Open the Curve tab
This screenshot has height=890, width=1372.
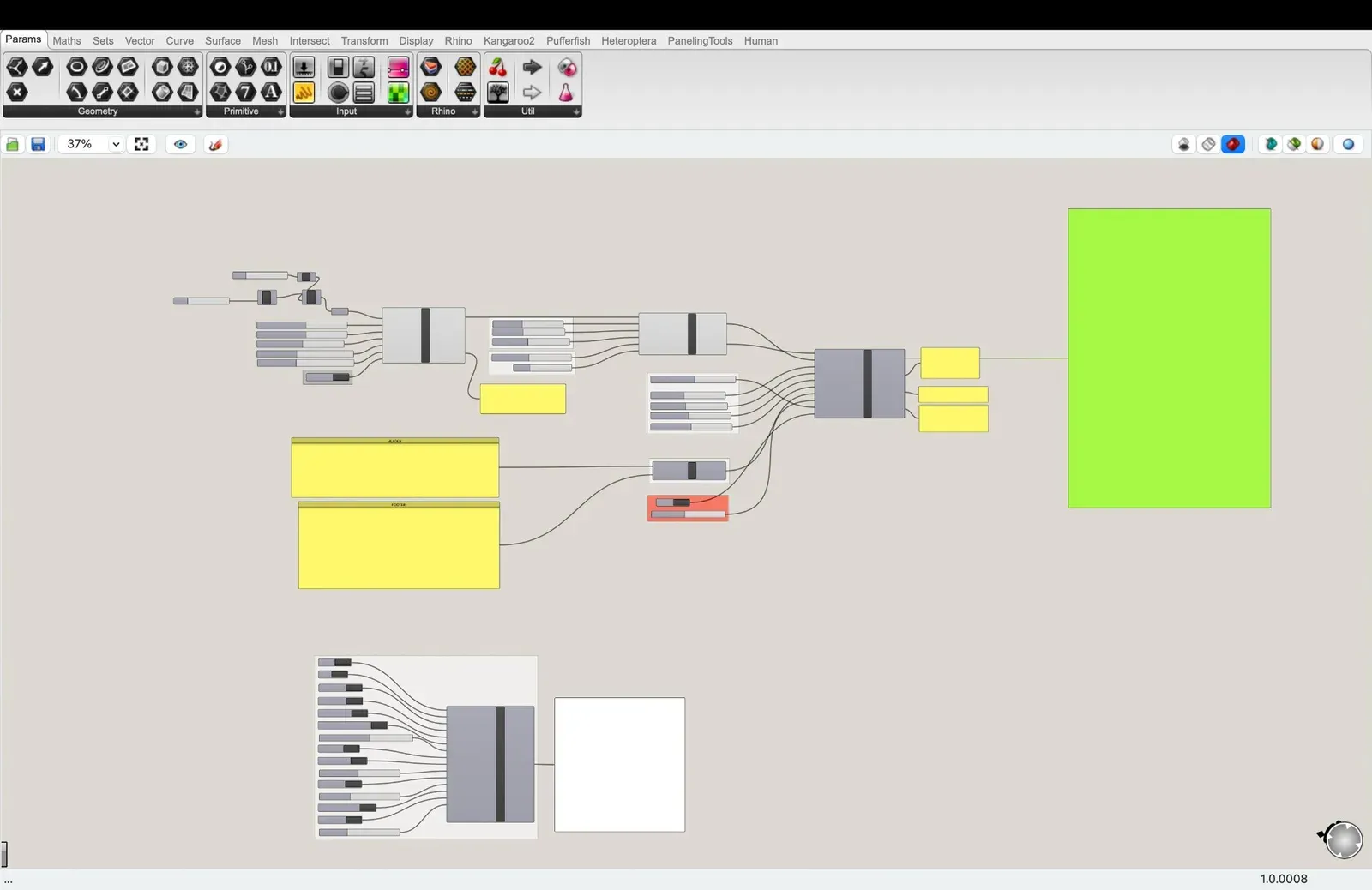[x=180, y=40]
